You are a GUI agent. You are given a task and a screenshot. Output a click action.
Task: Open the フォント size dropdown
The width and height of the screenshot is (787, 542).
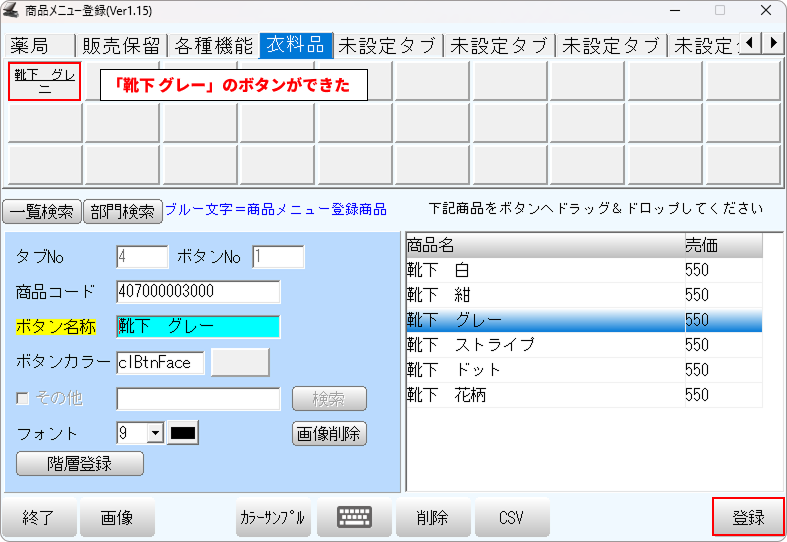[155, 433]
